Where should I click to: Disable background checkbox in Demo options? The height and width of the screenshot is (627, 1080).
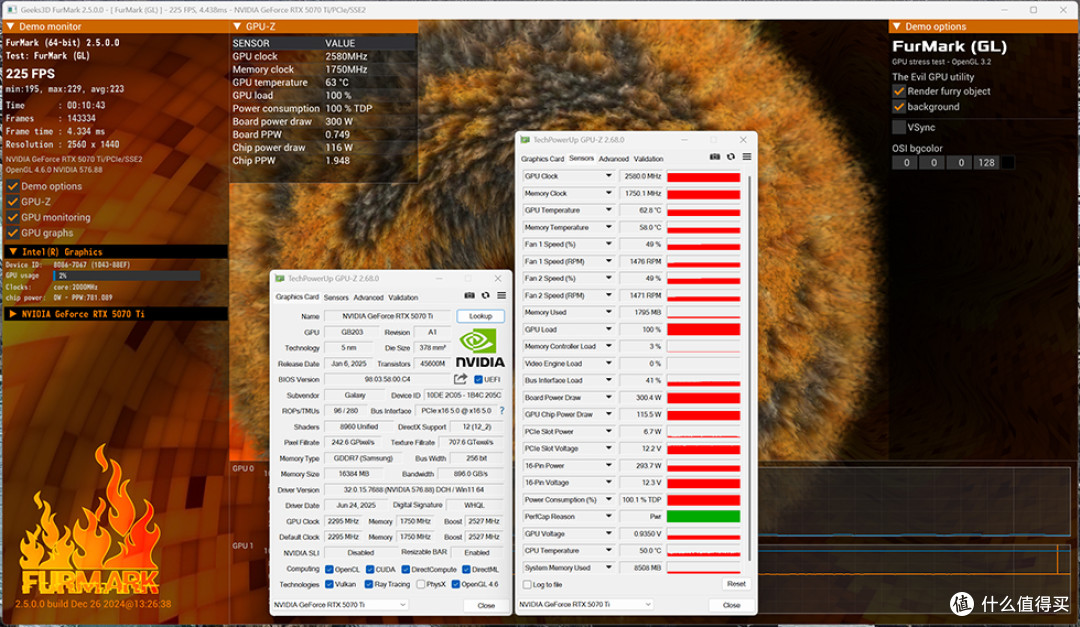(899, 107)
